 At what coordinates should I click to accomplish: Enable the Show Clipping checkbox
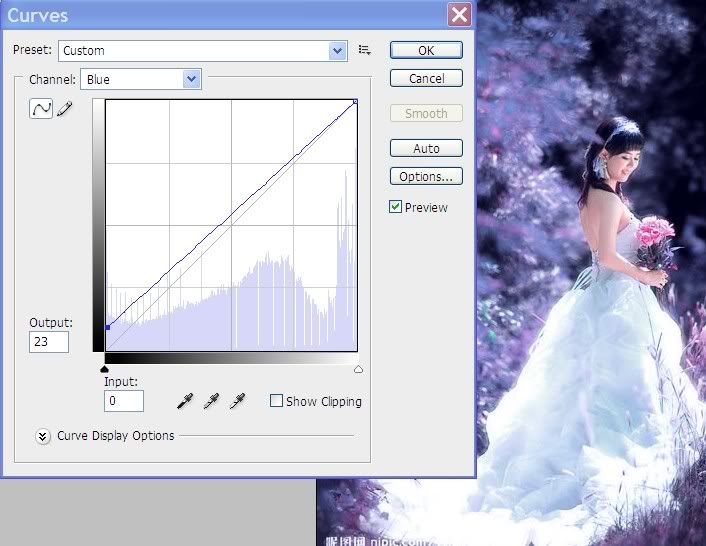[276, 401]
